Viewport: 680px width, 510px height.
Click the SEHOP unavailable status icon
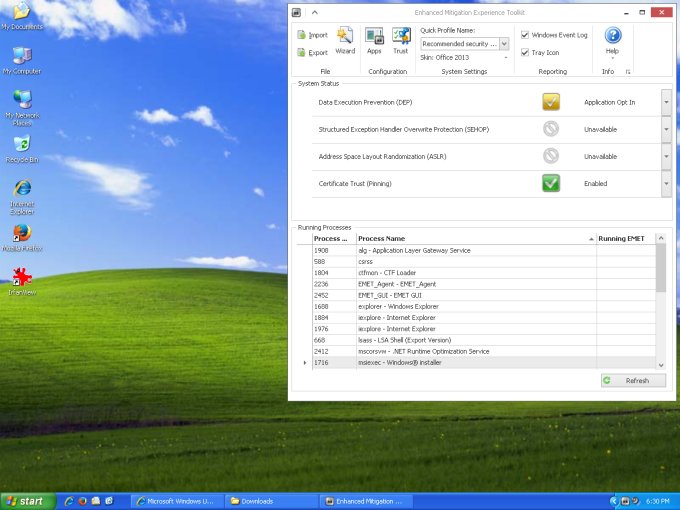[x=551, y=129]
